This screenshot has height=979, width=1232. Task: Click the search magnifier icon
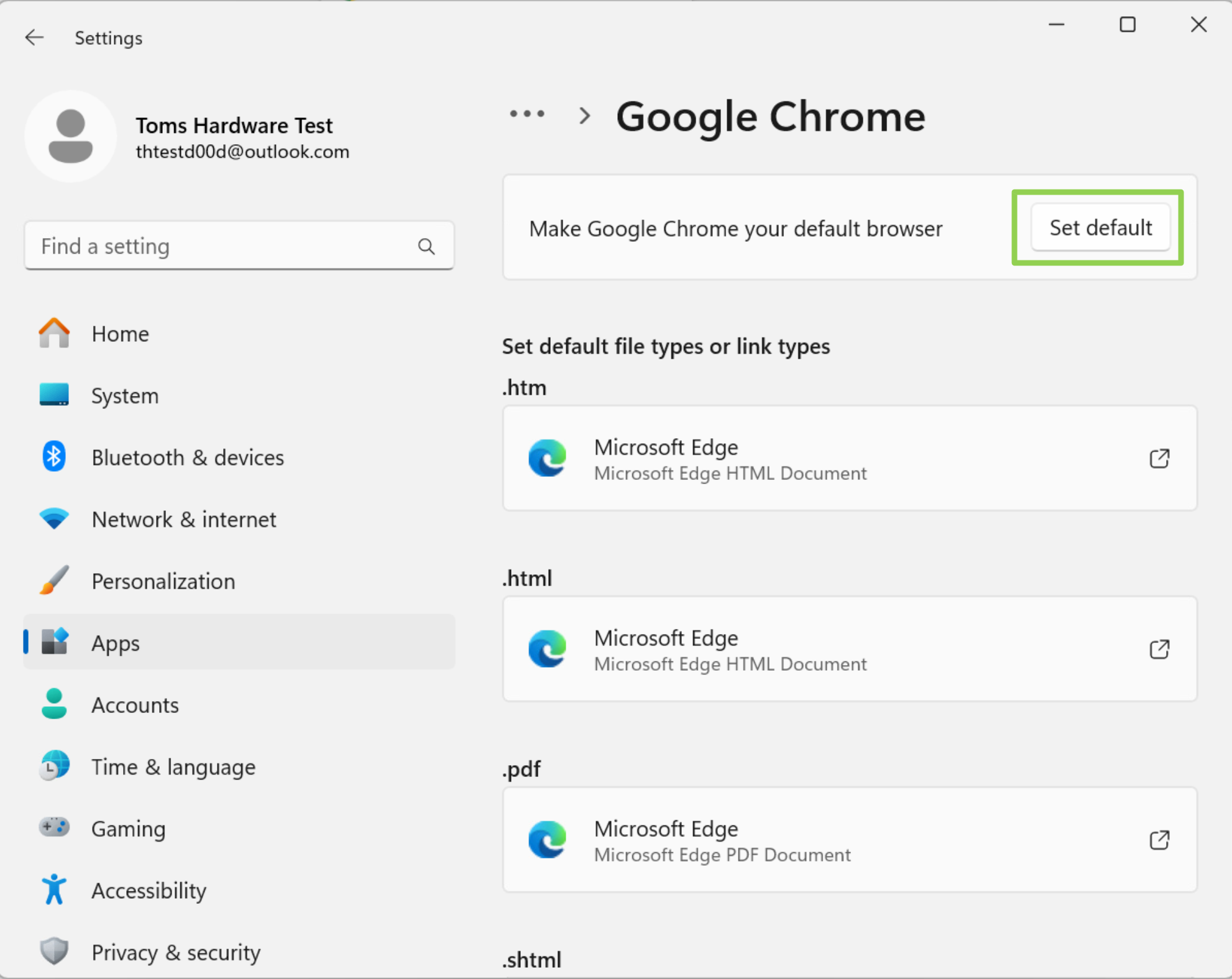[x=426, y=247]
